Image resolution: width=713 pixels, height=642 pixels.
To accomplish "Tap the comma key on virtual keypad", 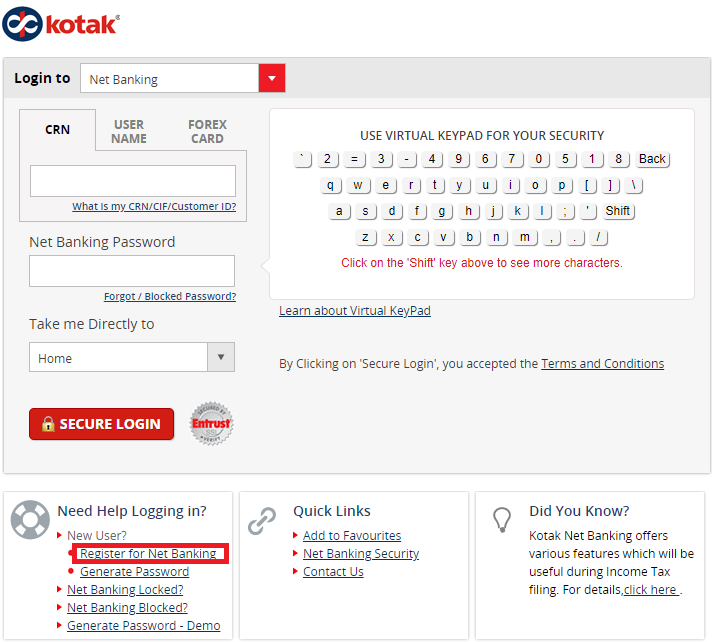I will coord(552,238).
